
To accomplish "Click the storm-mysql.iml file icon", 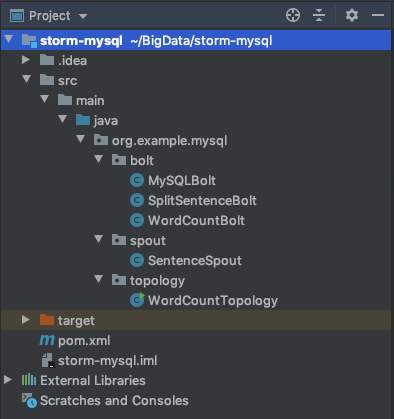I will coord(48,360).
